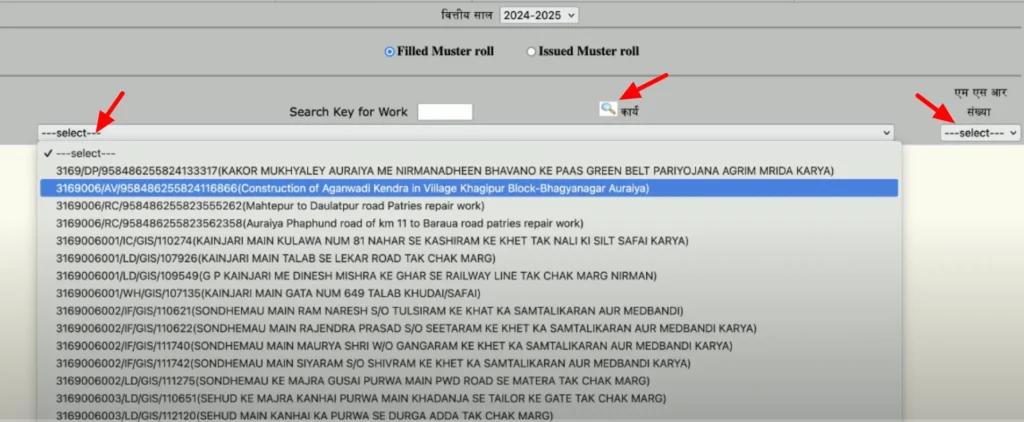Choose KAINJARI nahar nali silt safai option

coord(469,241)
